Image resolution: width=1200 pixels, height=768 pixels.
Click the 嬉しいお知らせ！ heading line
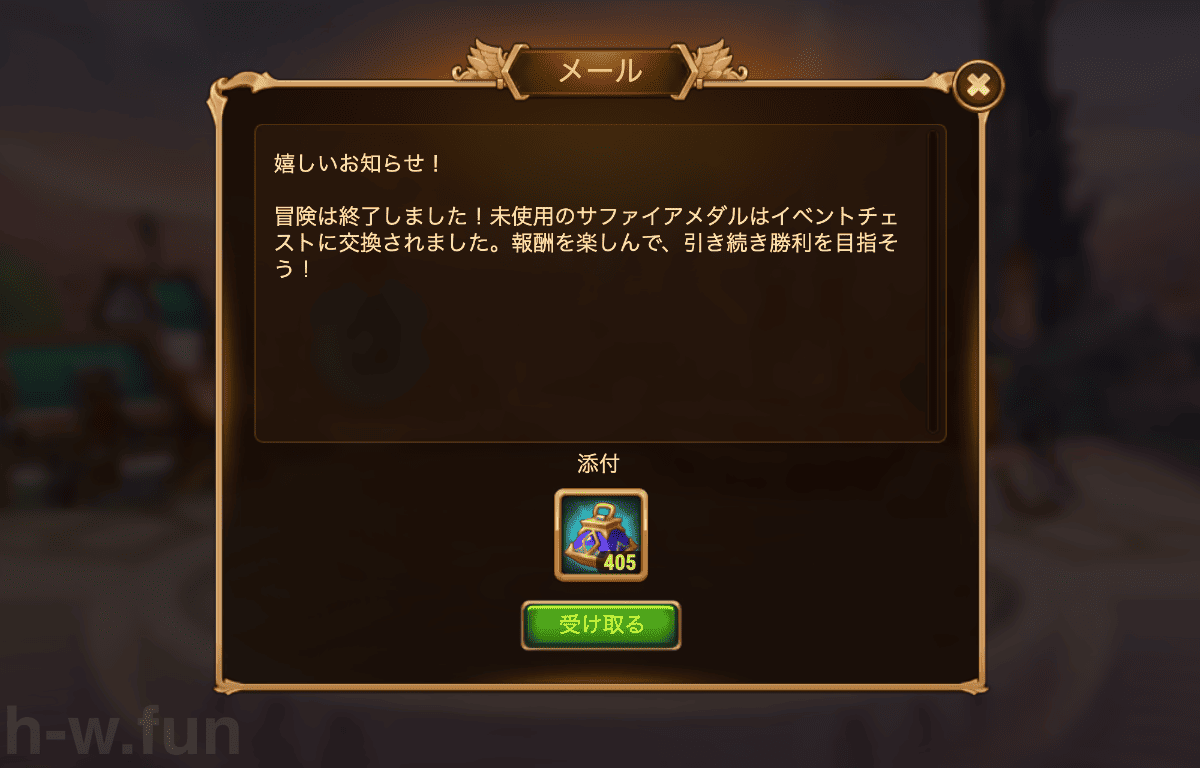tap(358, 163)
